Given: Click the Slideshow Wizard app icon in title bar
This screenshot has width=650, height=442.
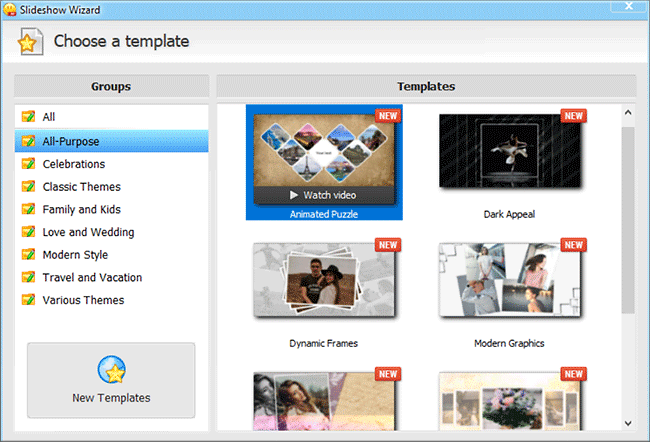Looking at the screenshot, I should 10,9.
